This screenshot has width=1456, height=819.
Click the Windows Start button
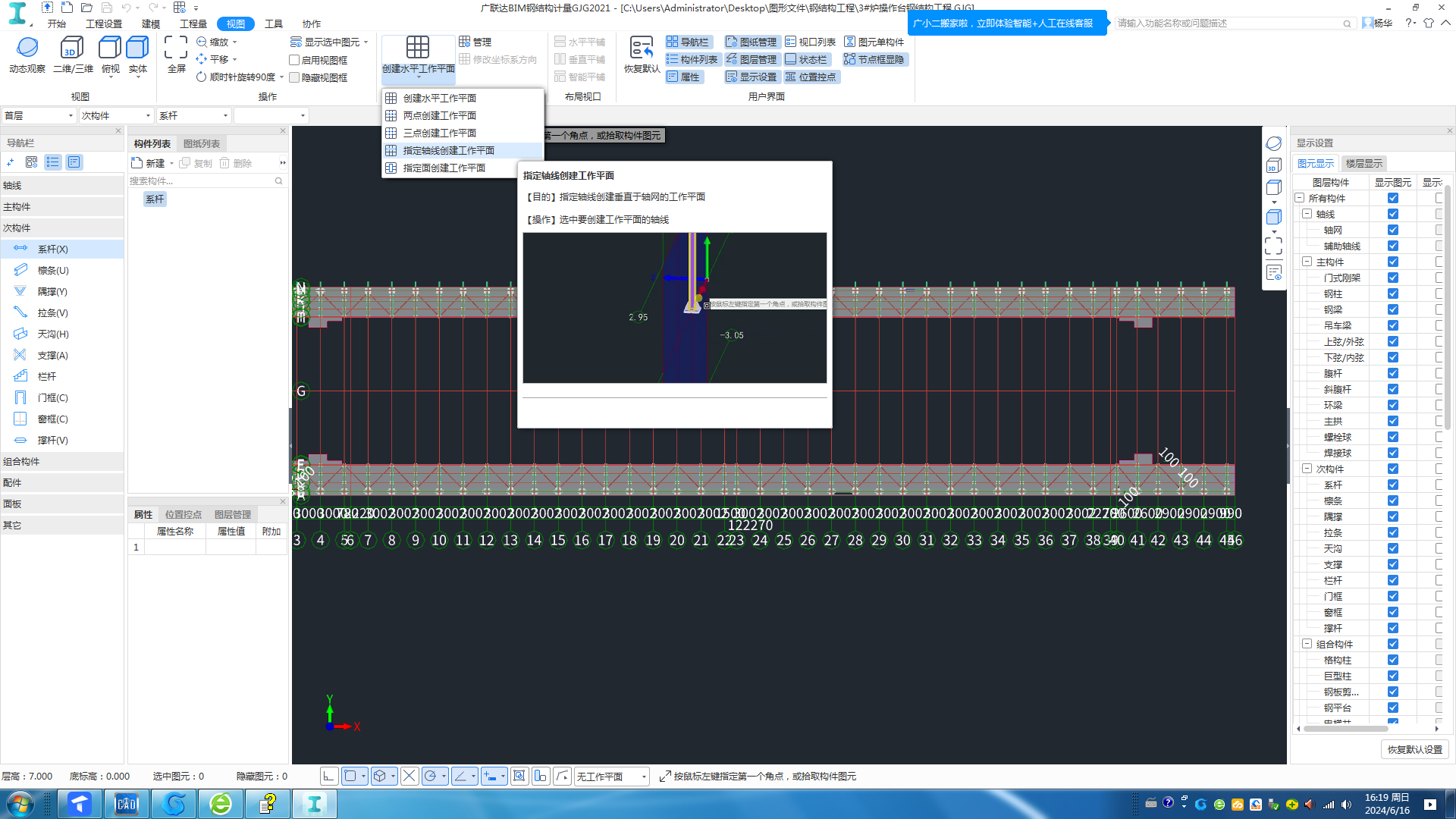(x=20, y=804)
